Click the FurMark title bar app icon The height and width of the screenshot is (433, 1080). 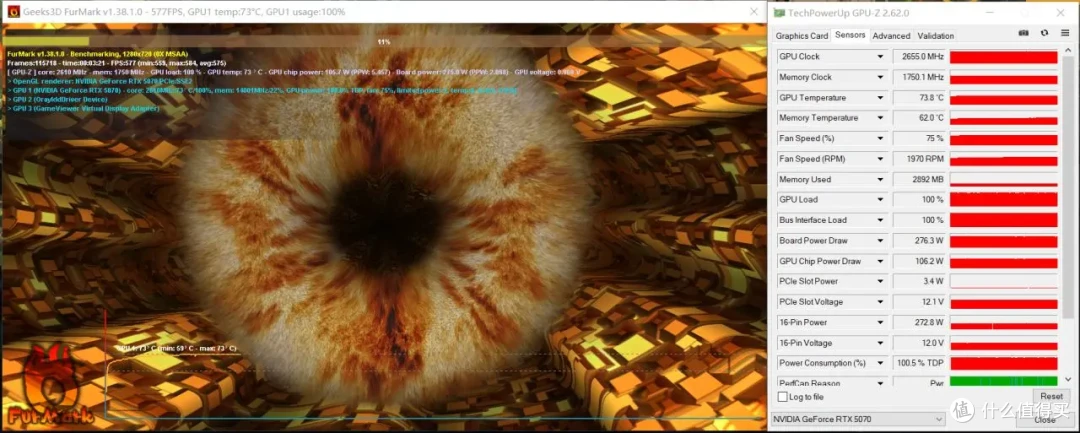[12, 12]
